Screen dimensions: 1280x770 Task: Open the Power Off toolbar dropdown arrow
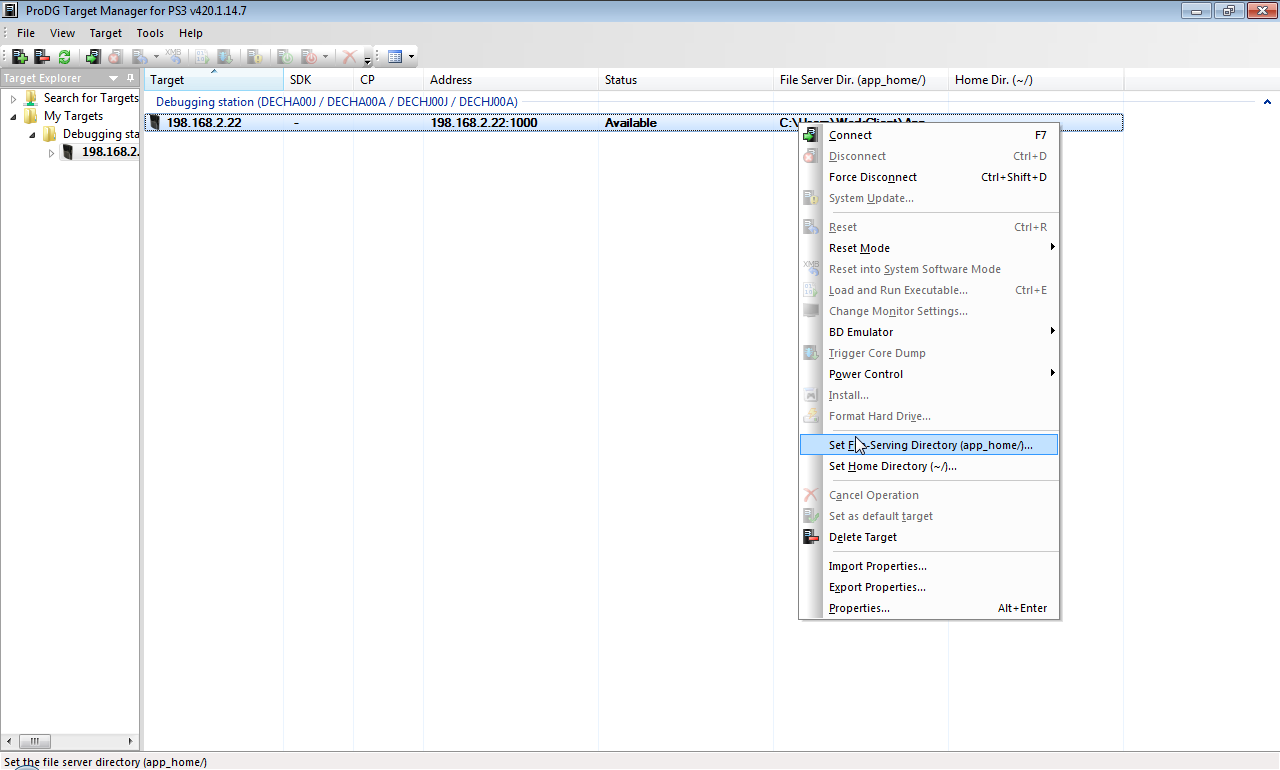(x=325, y=57)
